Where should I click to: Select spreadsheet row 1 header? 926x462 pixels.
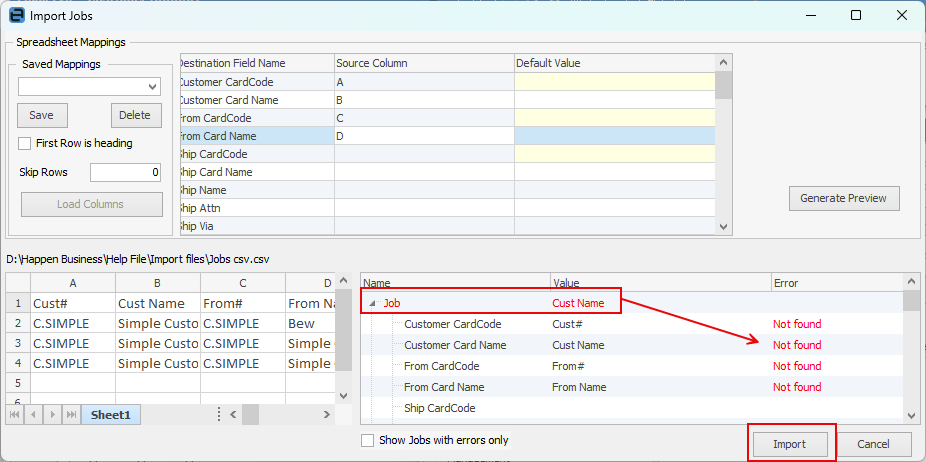(x=18, y=303)
